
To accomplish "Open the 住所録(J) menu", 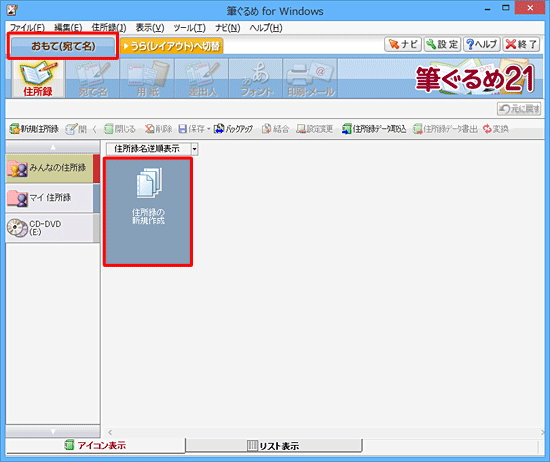I will click(x=109, y=28).
